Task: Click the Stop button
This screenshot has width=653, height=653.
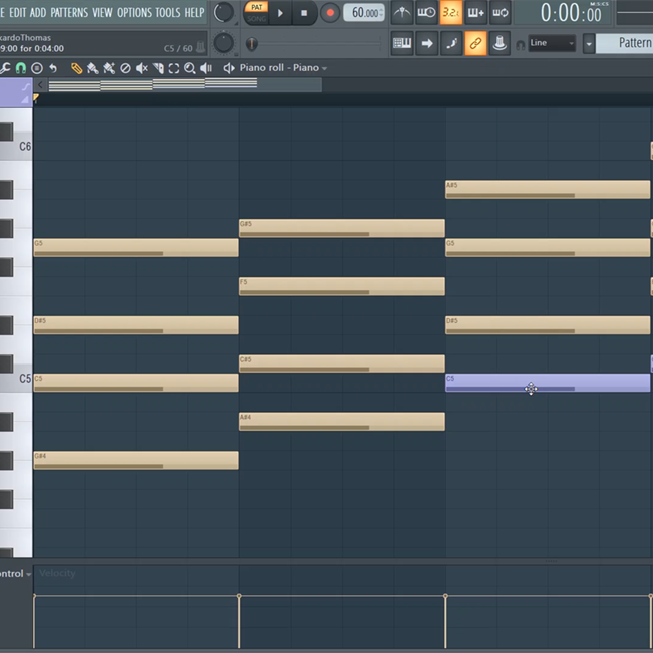Action: point(304,13)
